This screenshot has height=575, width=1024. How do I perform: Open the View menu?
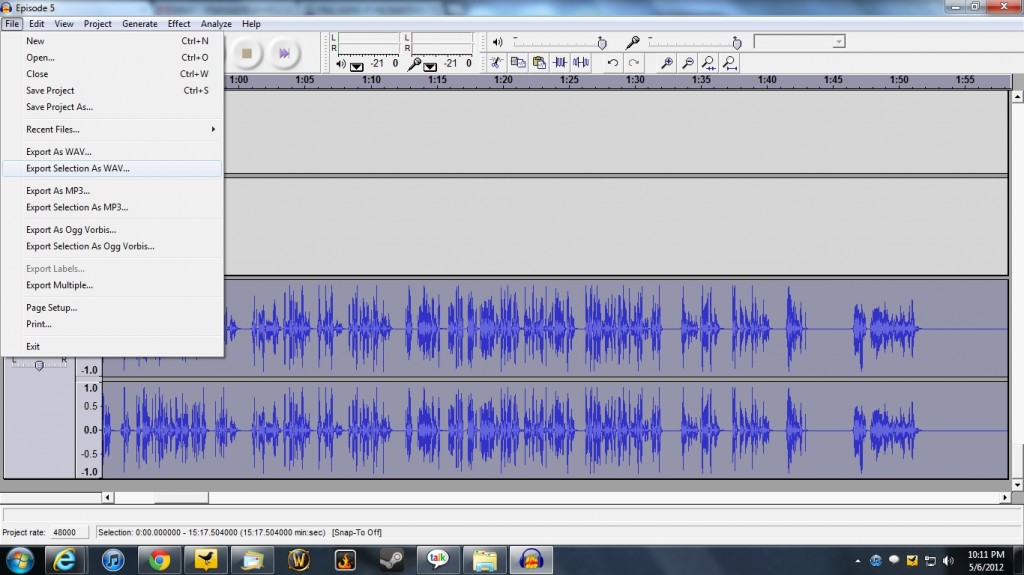[x=63, y=24]
